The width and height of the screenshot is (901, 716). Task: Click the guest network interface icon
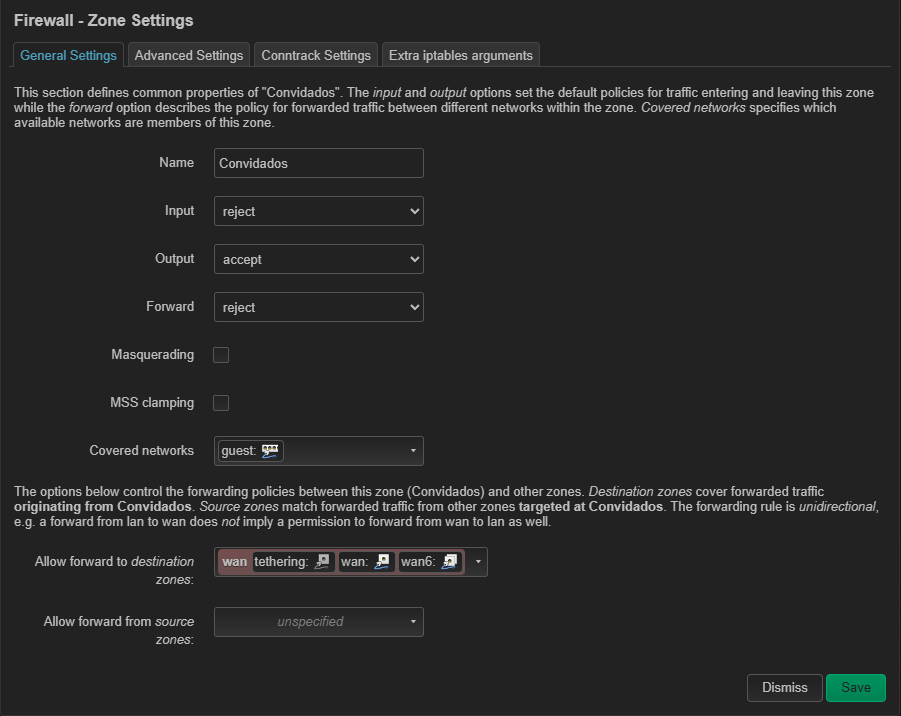tap(270, 451)
